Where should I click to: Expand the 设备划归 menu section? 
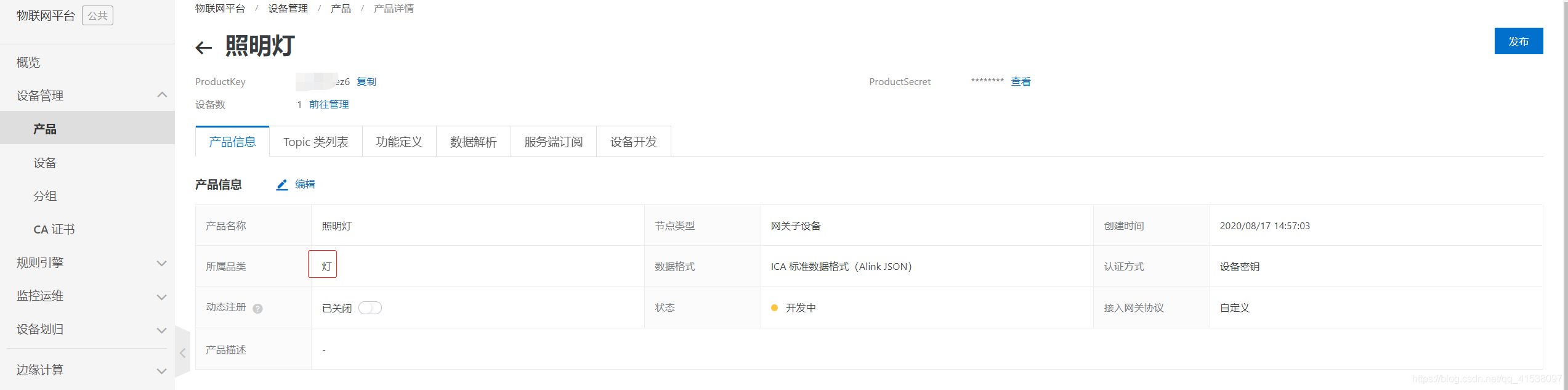click(x=162, y=330)
